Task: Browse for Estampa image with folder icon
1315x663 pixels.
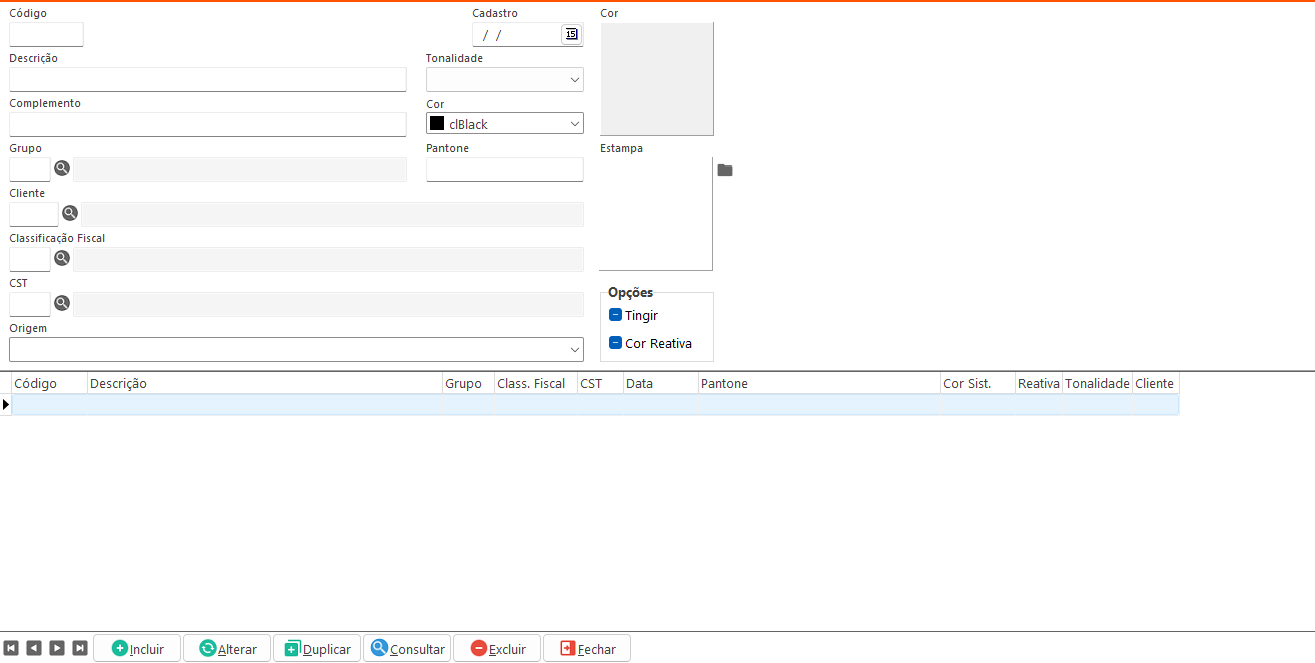Action: click(725, 171)
